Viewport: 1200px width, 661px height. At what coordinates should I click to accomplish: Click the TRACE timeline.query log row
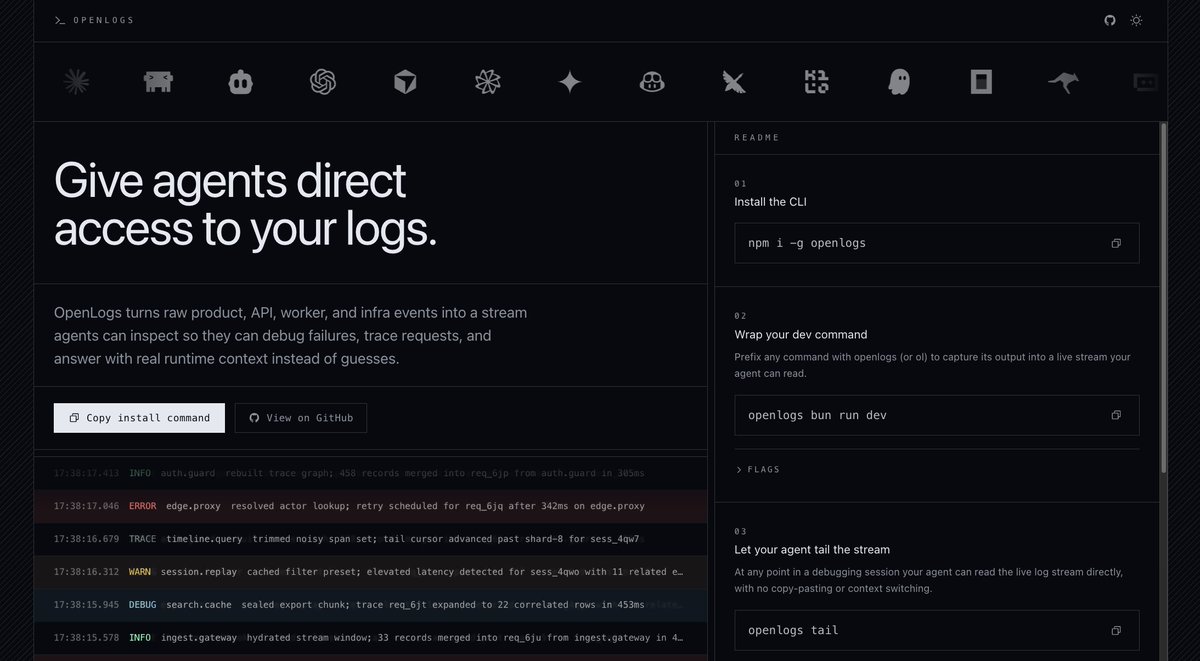[370, 539]
